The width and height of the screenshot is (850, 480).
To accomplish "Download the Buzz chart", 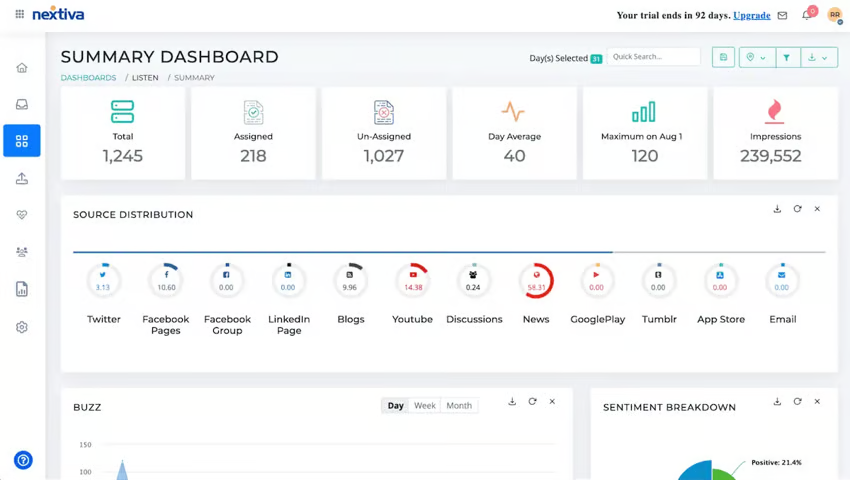I will [x=512, y=402].
